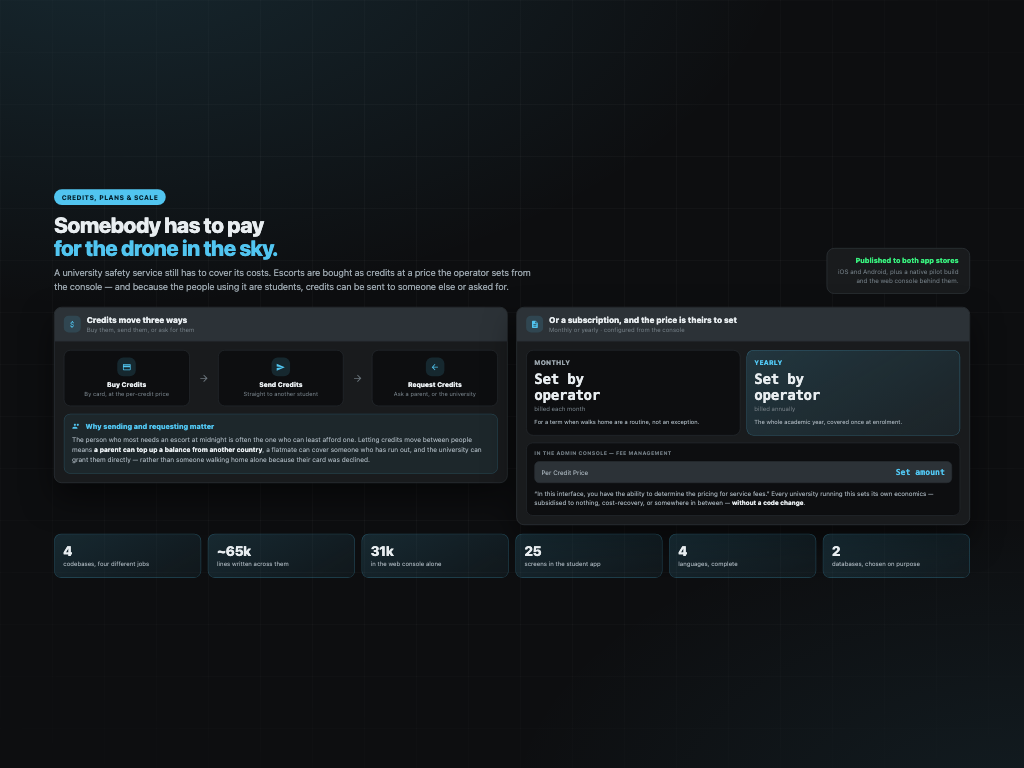Open the Published to both app stores card
Image resolution: width=1024 pixels, height=768 pixels.
coord(898,270)
